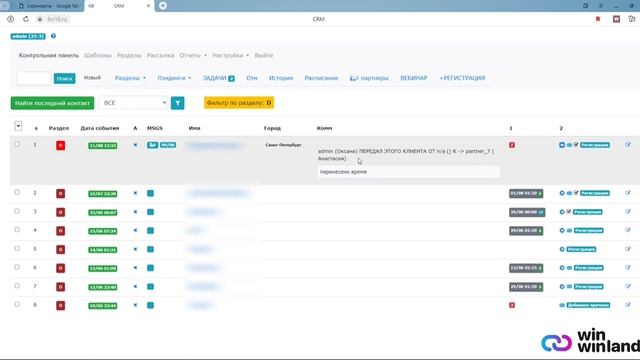
Task: Open ЗАДАЧИ link with counter badge
Action: click(x=219, y=78)
